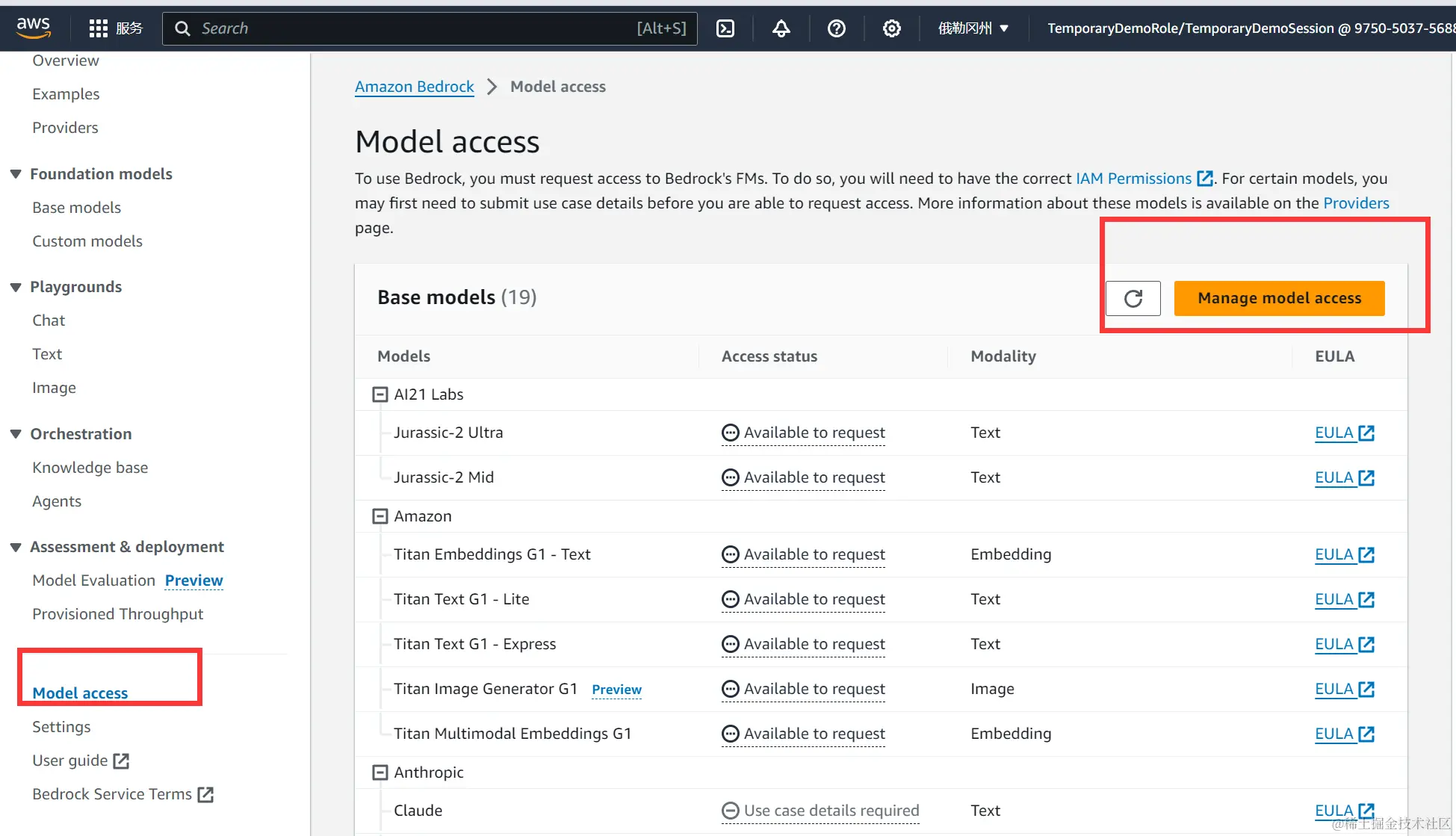
Task: Click the Access status column header
Action: 769,356
